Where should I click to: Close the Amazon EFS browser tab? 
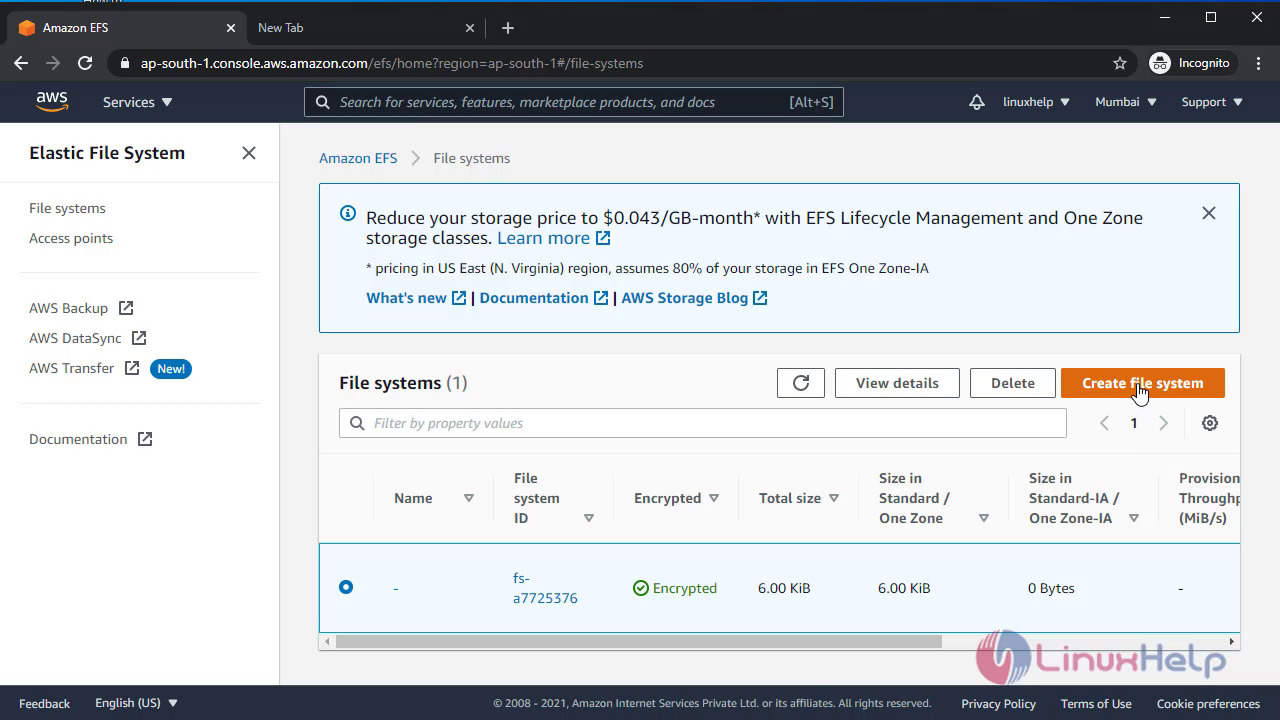(231, 28)
